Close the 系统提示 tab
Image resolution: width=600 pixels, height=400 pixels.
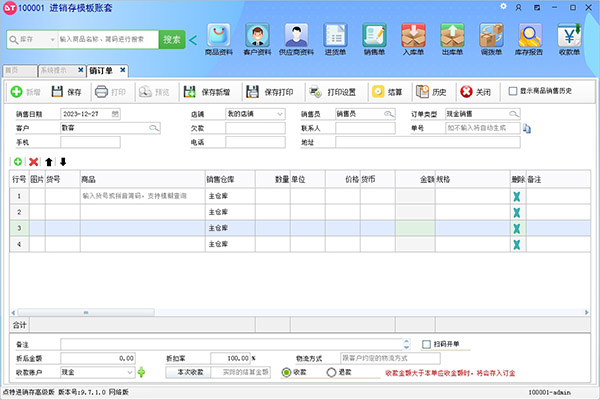click(81, 70)
